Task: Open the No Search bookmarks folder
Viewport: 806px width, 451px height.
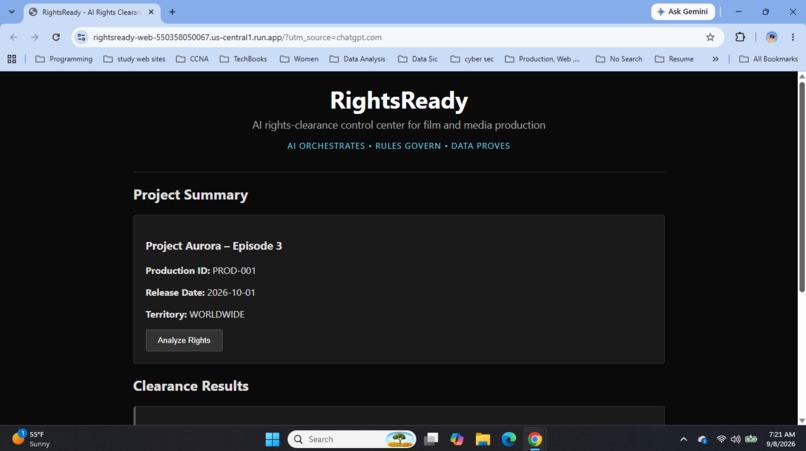Action: tap(619, 59)
